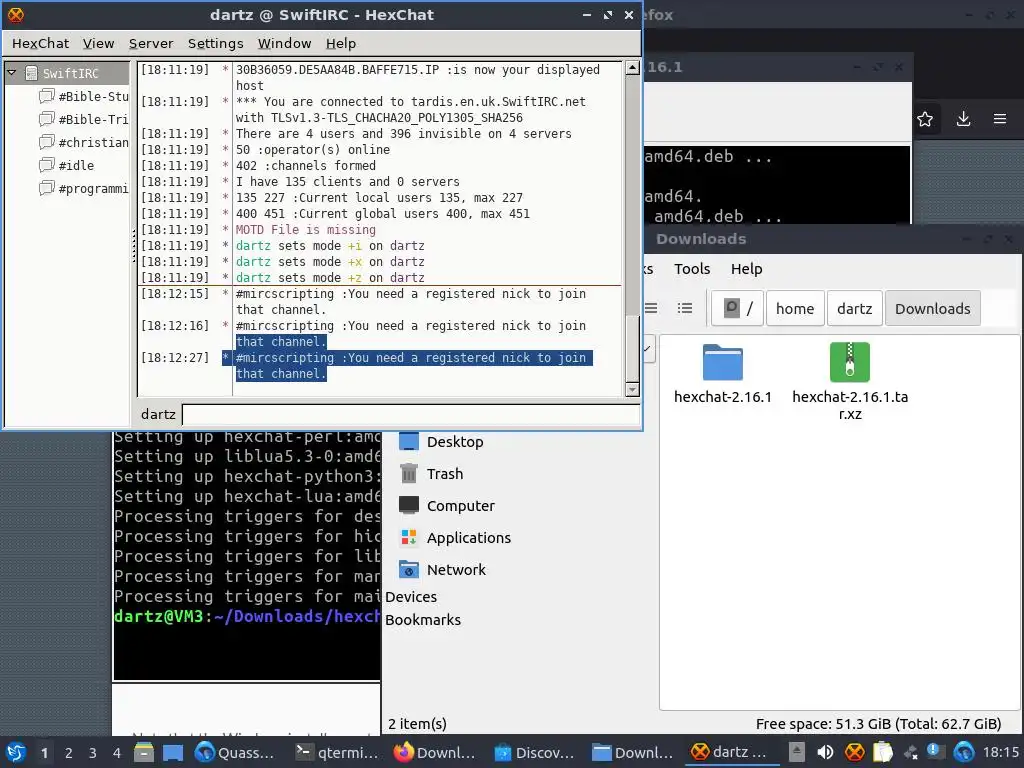Screen dimensions: 1024x768
Task: Switch to the #idle channel
Action: point(76,166)
